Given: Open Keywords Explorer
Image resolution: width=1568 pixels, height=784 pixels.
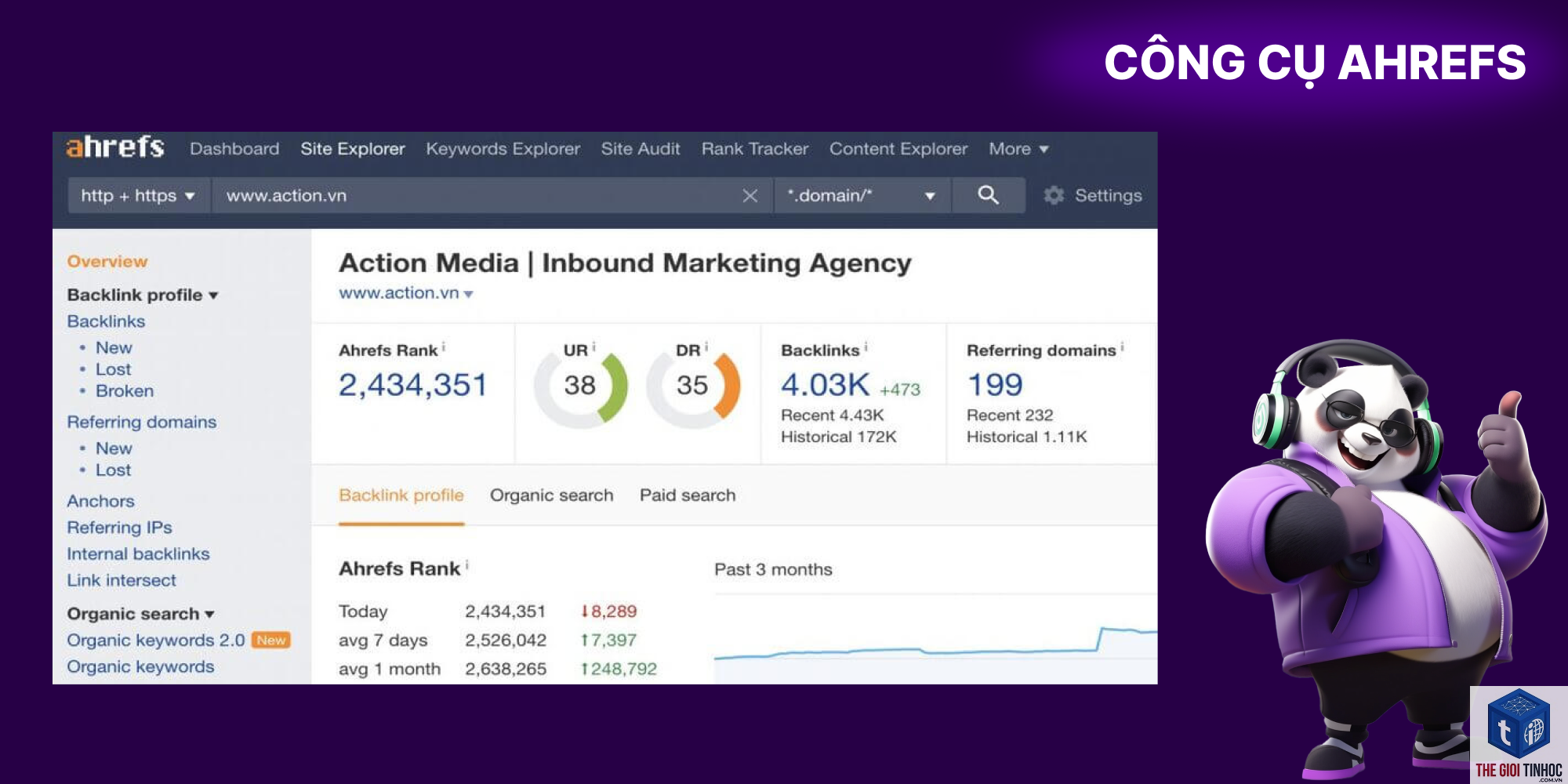Looking at the screenshot, I should tap(503, 149).
